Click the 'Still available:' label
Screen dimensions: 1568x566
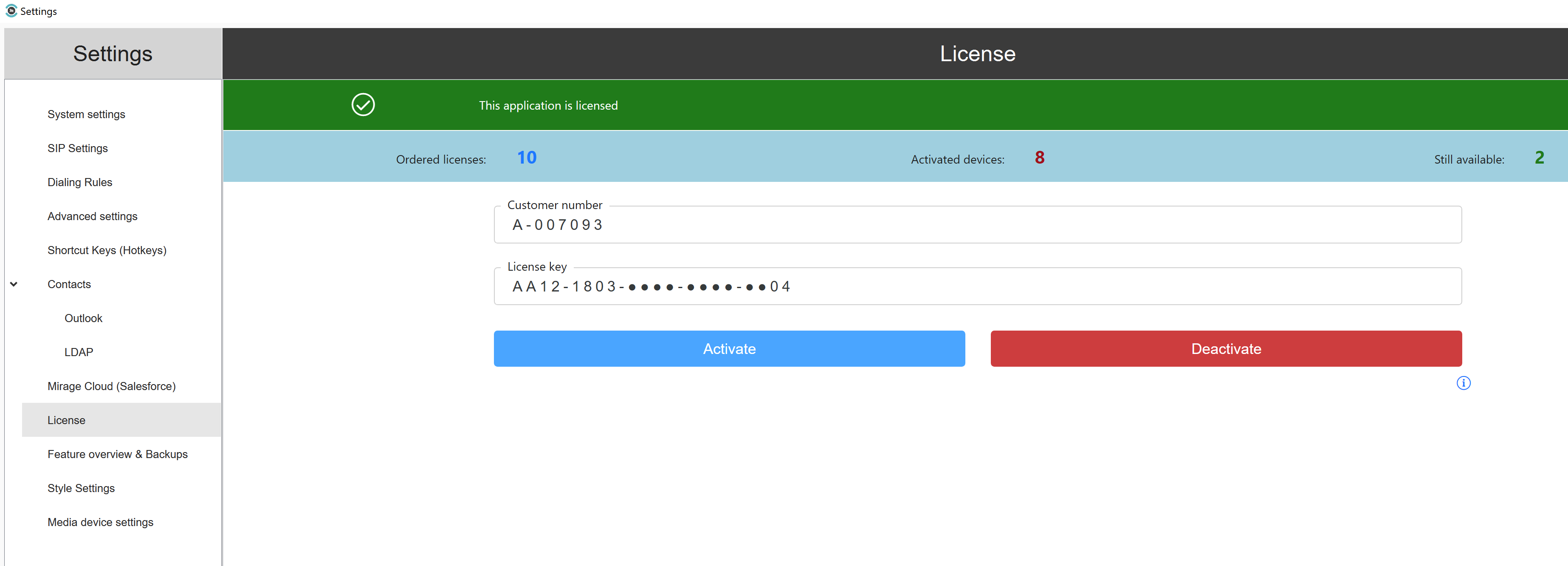click(1469, 160)
